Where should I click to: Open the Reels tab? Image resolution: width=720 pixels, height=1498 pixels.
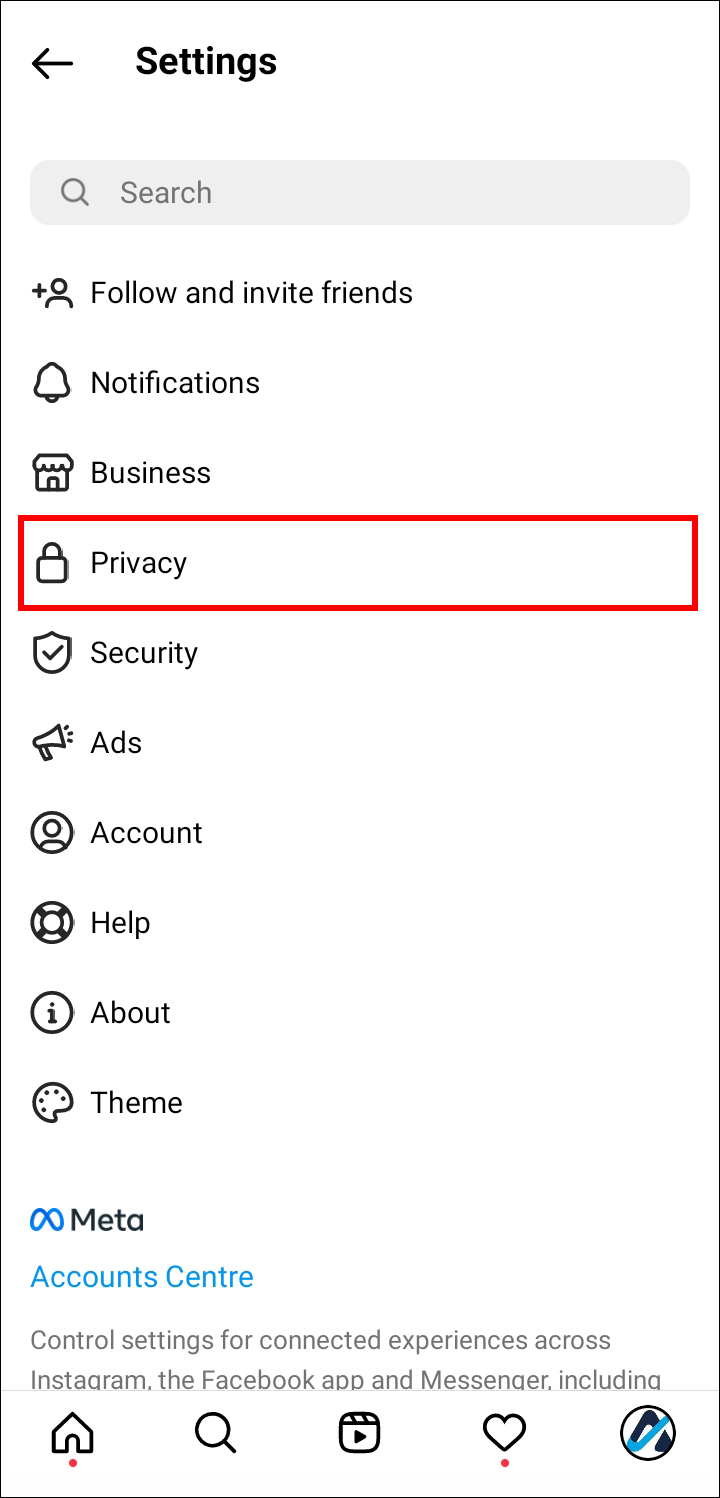[360, 1435]
